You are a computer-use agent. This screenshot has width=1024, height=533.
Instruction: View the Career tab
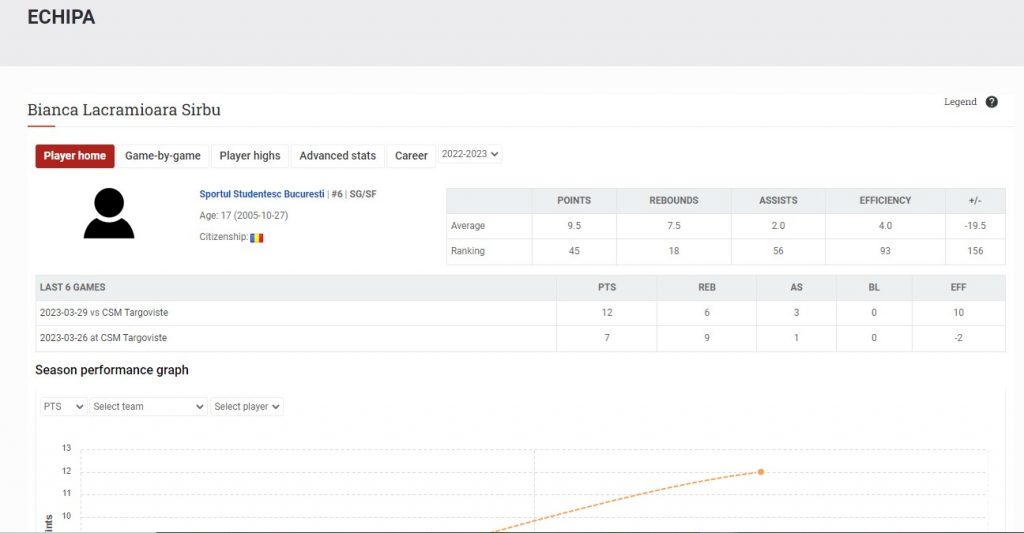click(411, 156)
